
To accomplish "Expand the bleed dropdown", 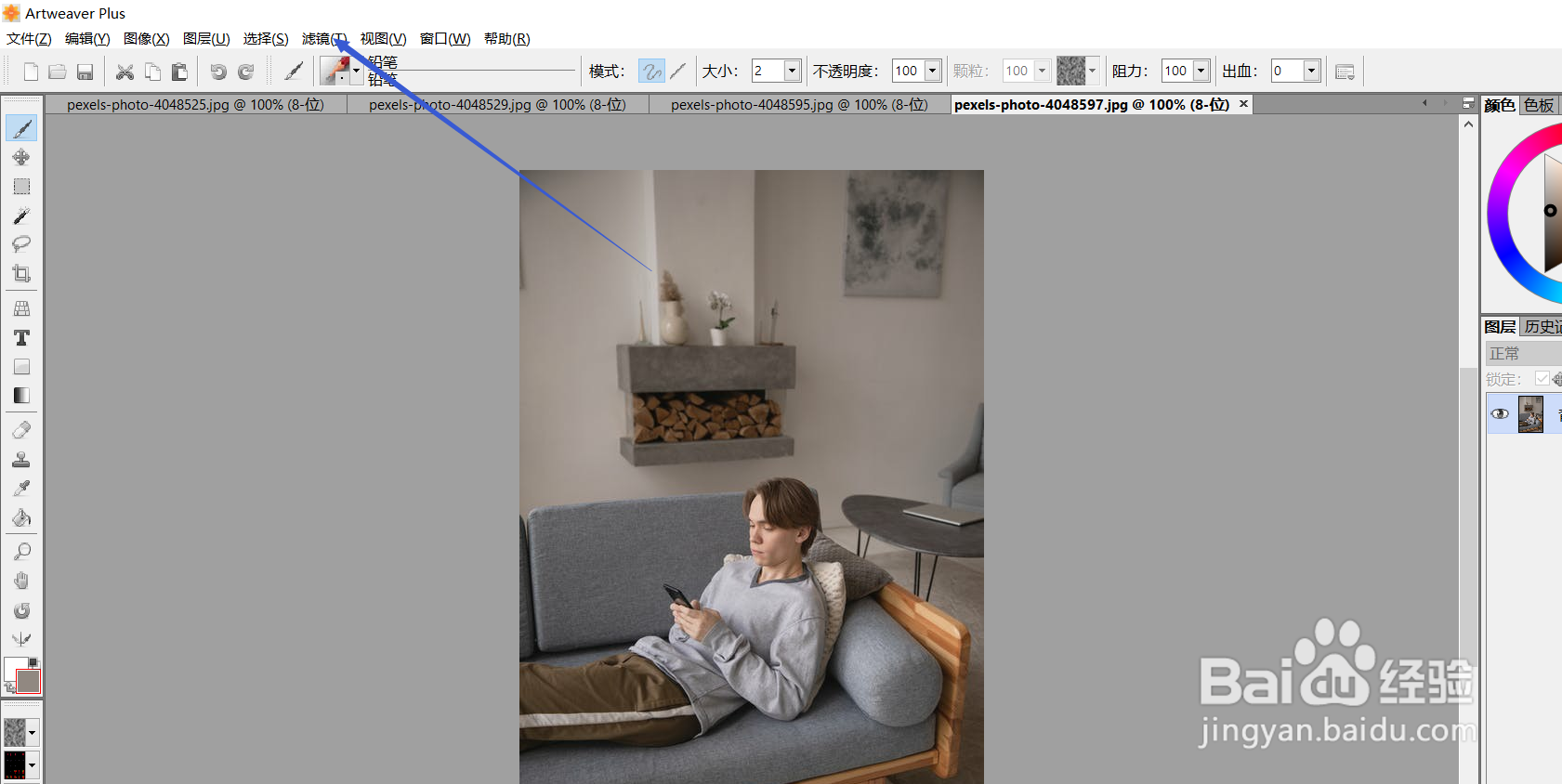I will 1311,71.
